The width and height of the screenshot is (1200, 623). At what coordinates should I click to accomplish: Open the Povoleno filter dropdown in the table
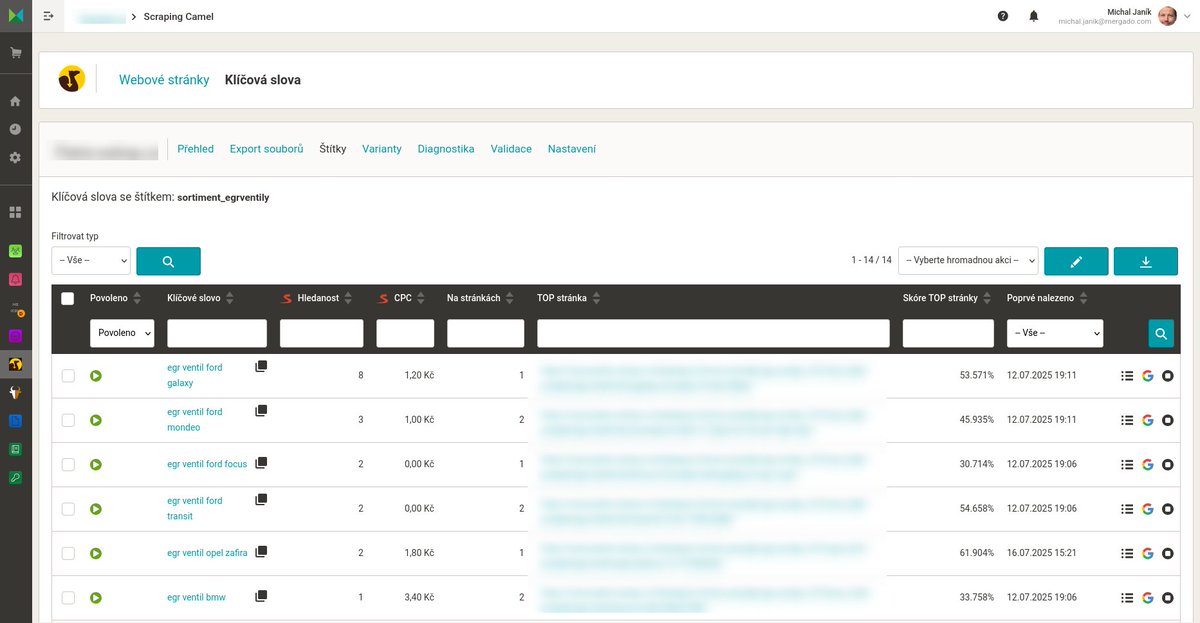(121, 332)
